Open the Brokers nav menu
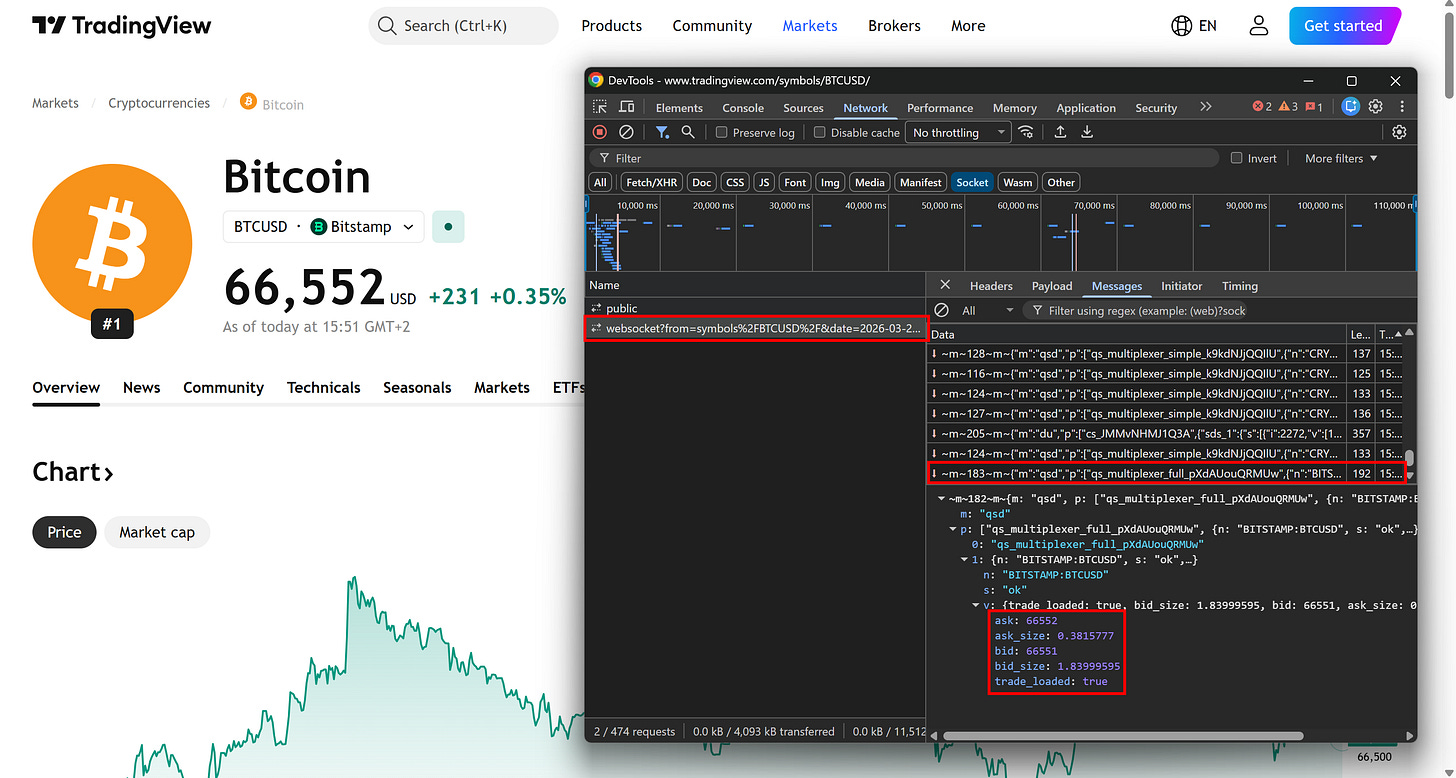The image size is (1456, 778). (894, 26)
